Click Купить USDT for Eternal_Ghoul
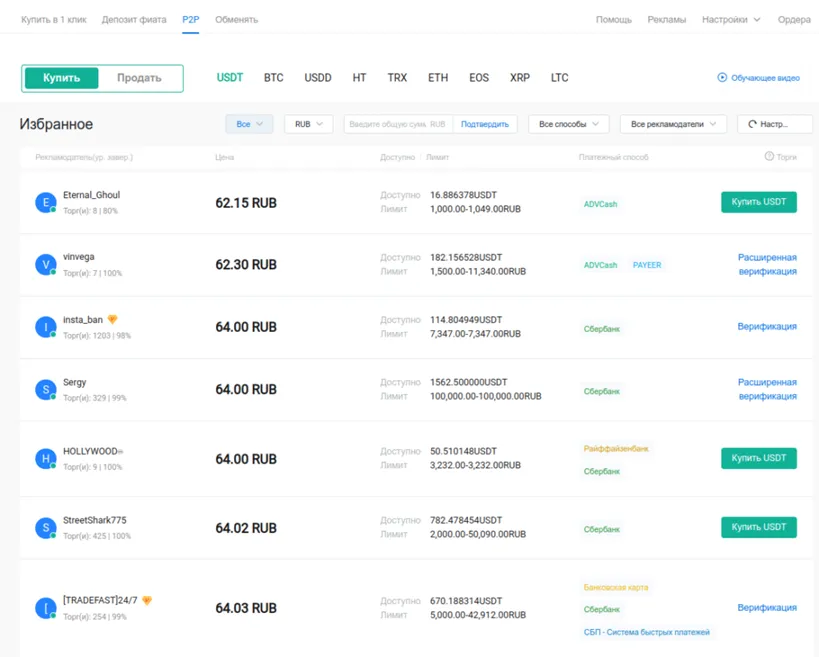This screenshot has height=657, width=819. pyautogui.click(x=758, y=201)
